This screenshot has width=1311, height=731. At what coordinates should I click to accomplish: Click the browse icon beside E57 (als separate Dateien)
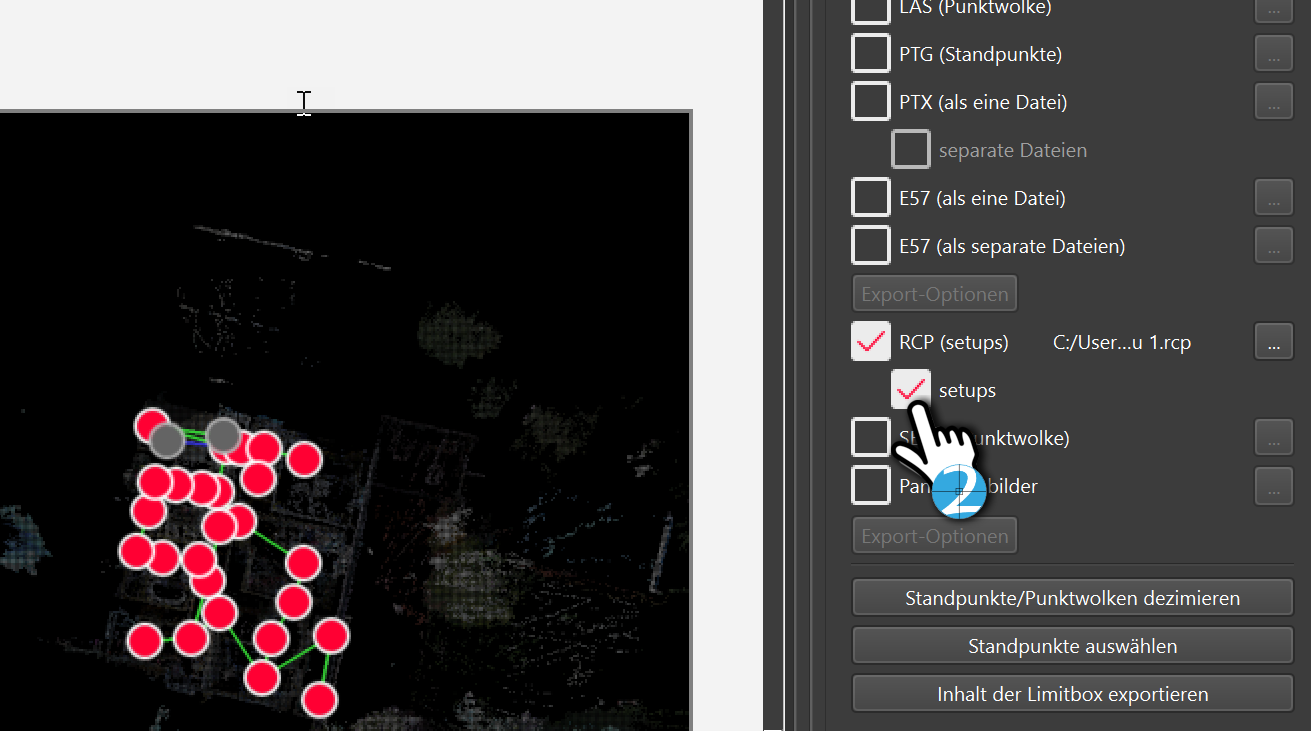pos(1273,245)
